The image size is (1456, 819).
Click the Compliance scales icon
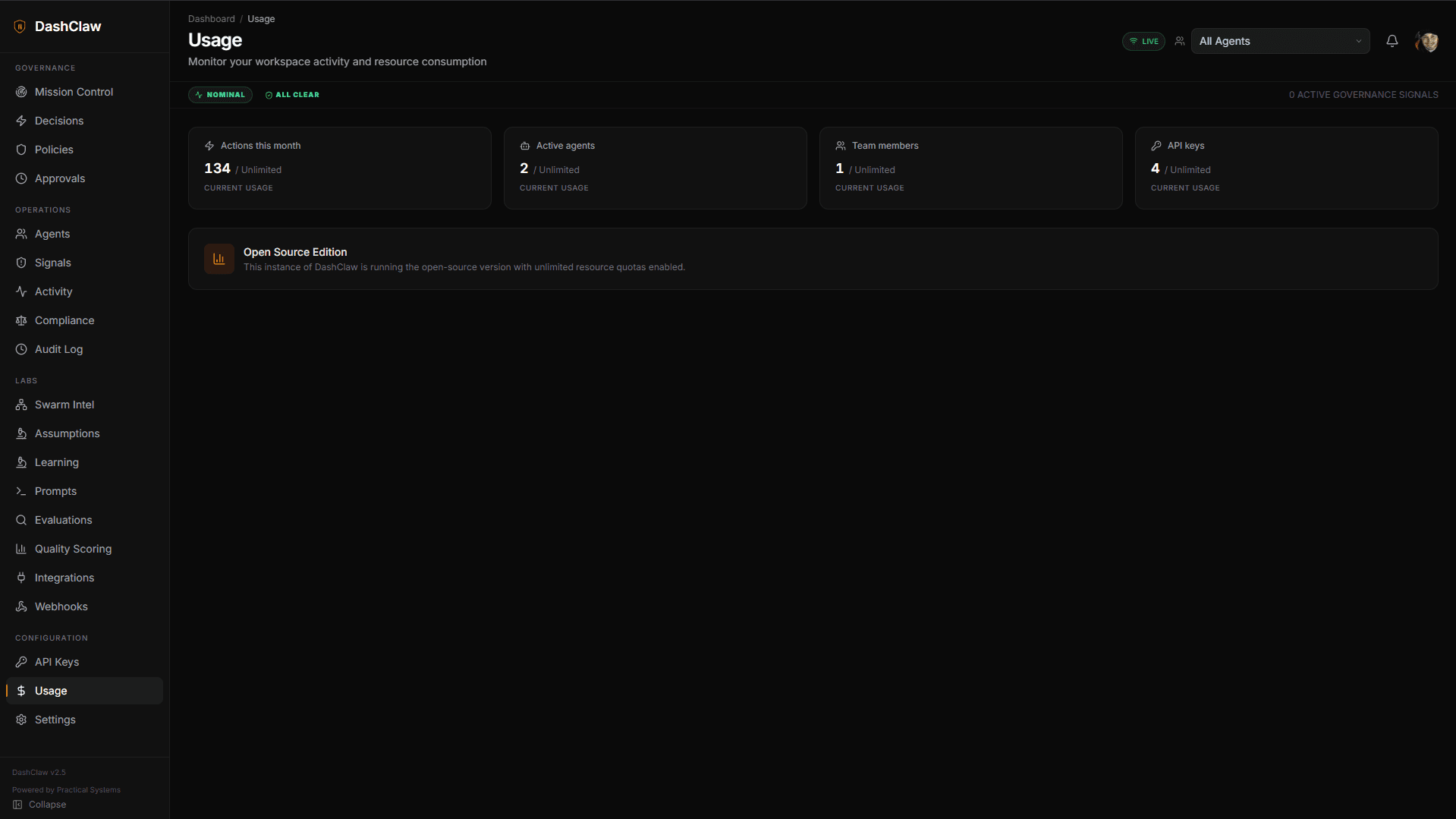21,320
